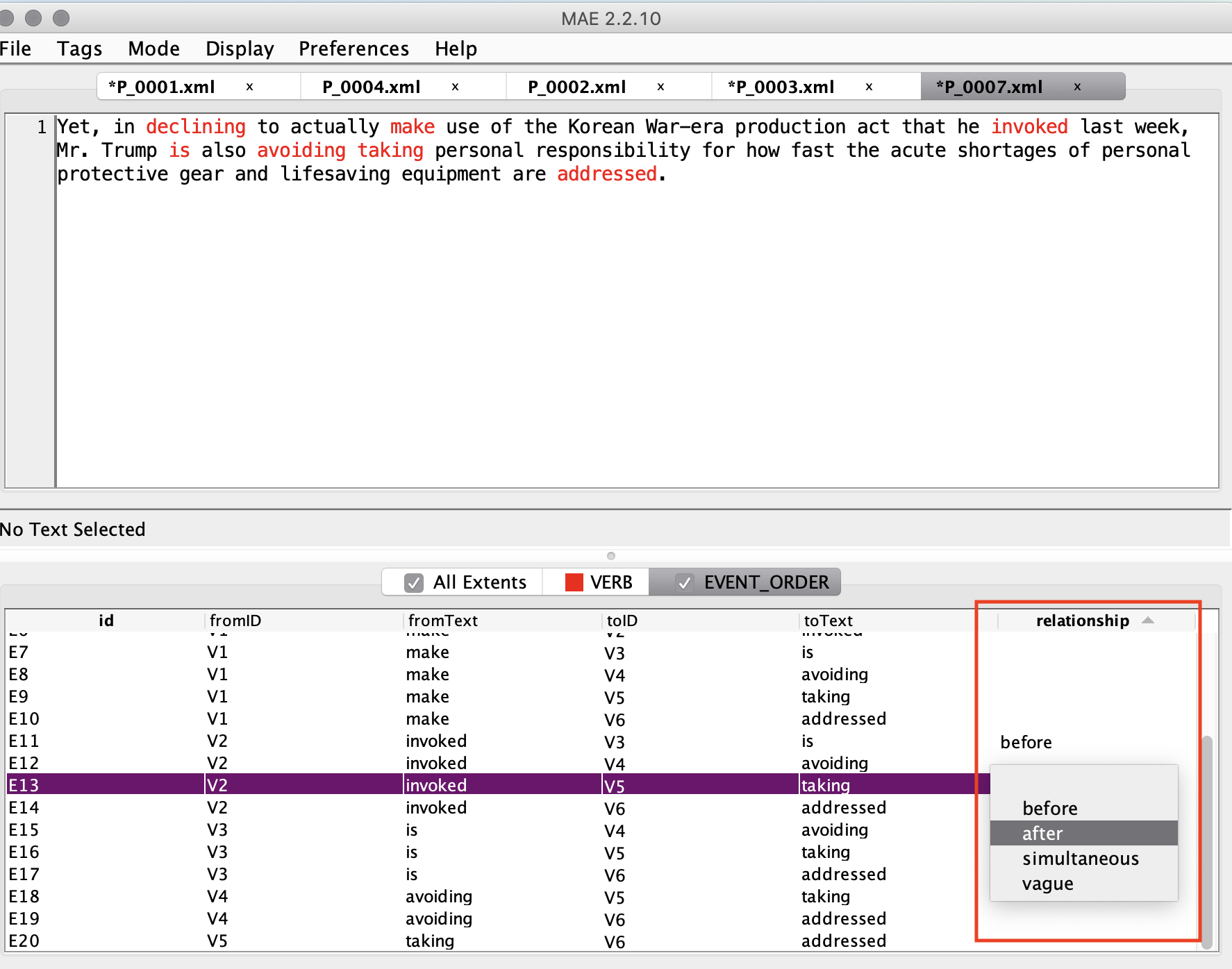1232x969 pixels.
Task: Choose 'before' in the relationship dropdown
Action: coord(1084,808)
